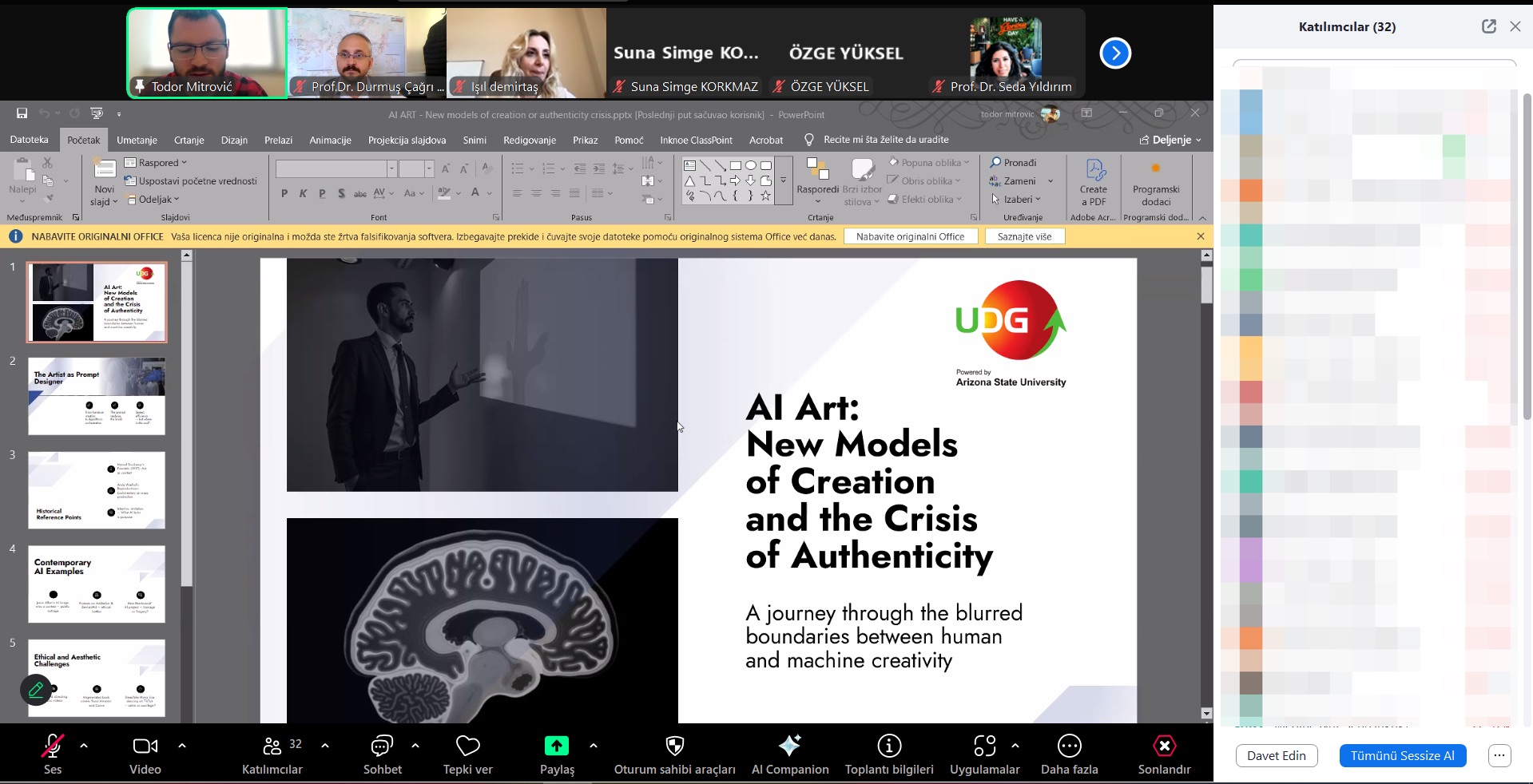The width and height of the screenshot is (1533, 784).
Task: Switch to the Dizajn ribbon tab
Action: click(x=234, y=140)
